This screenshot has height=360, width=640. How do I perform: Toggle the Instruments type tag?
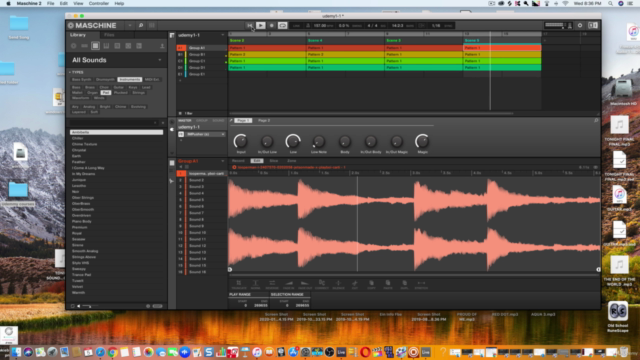point(130,80)
